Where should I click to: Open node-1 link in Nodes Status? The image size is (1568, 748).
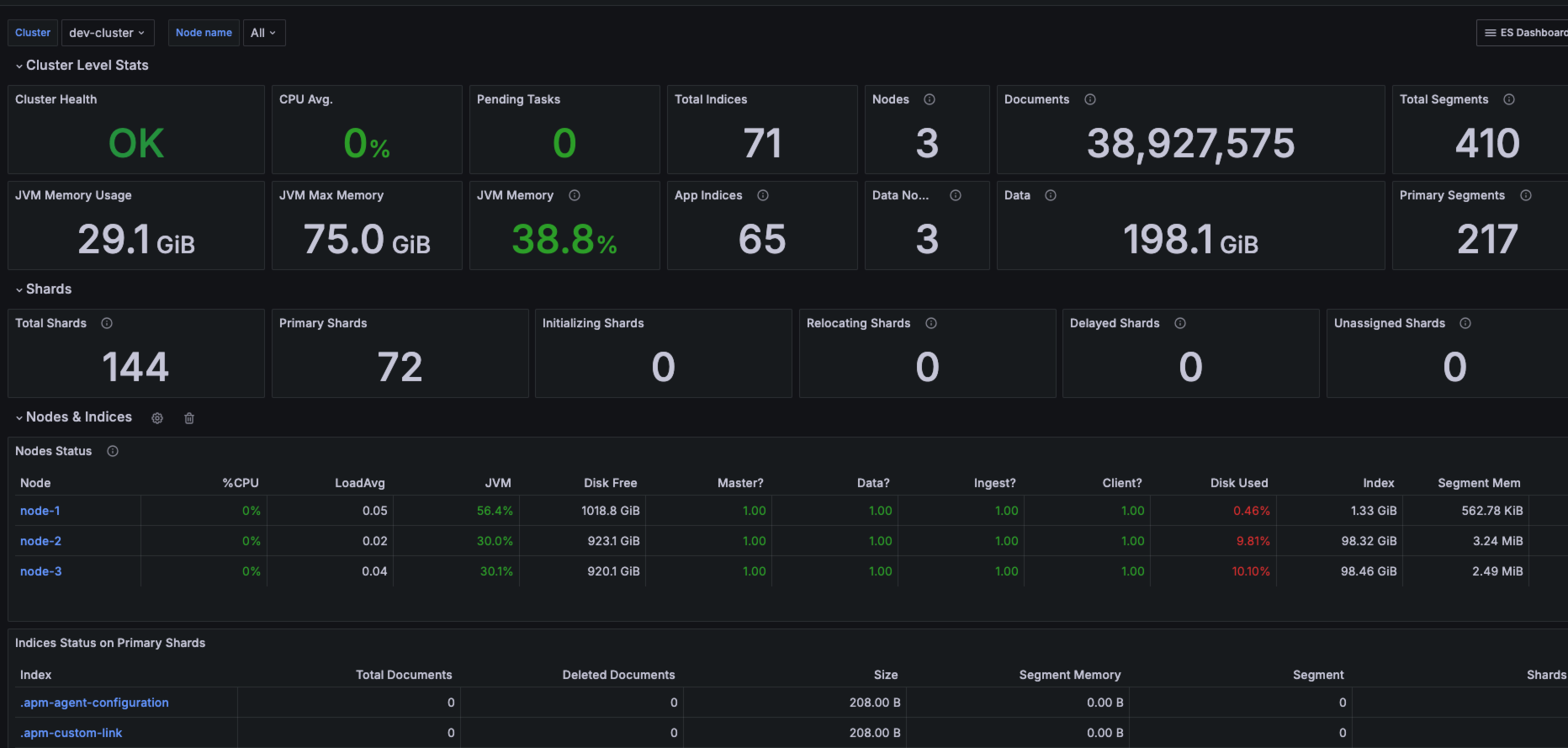(40, 511)
